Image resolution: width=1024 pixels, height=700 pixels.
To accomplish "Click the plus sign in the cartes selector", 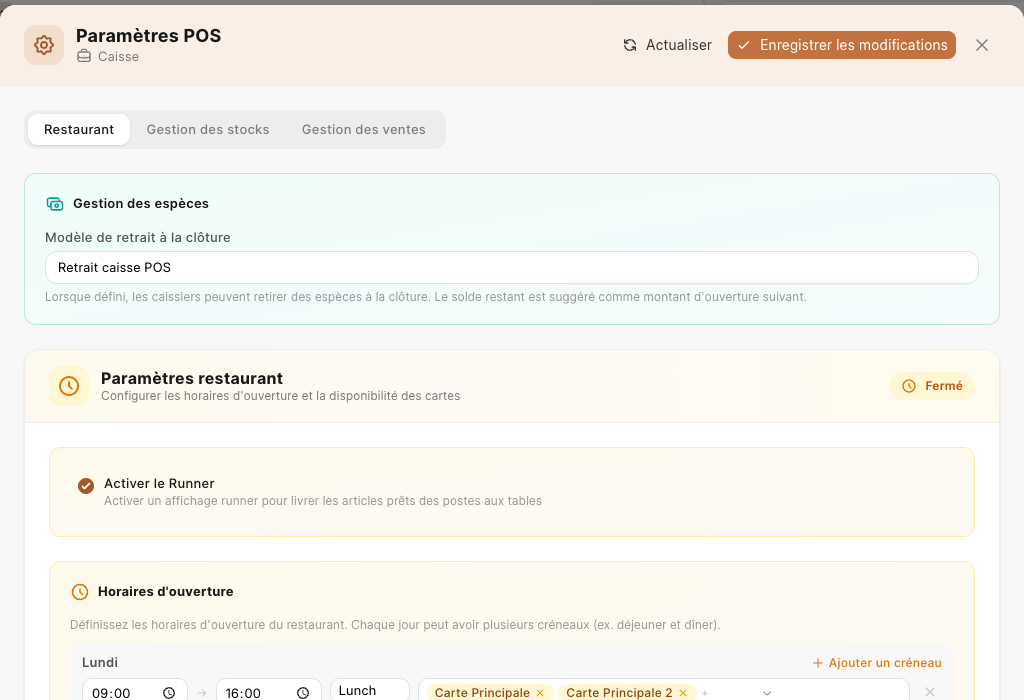I will 705,693.
